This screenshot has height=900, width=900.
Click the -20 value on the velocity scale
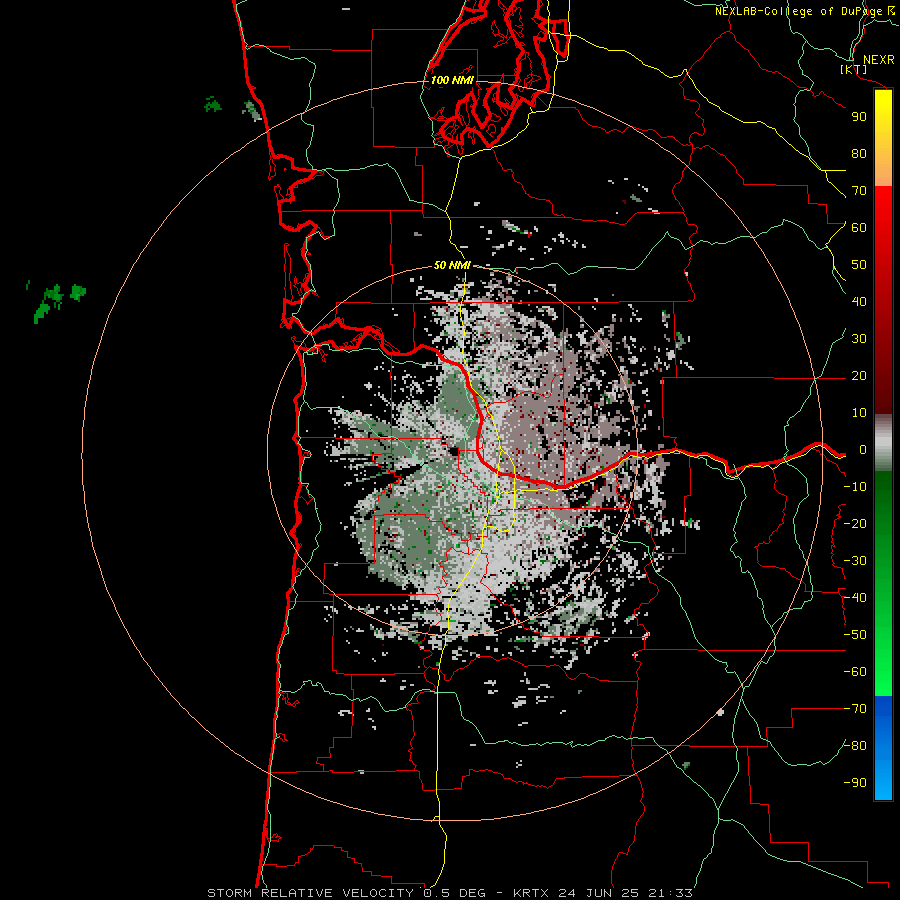[x=855, y=523]
